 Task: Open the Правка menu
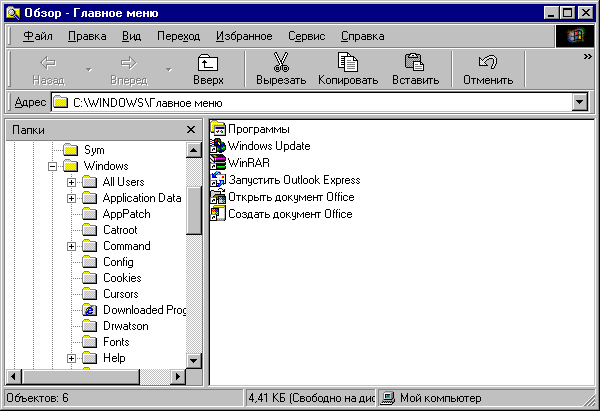point(87,36)
